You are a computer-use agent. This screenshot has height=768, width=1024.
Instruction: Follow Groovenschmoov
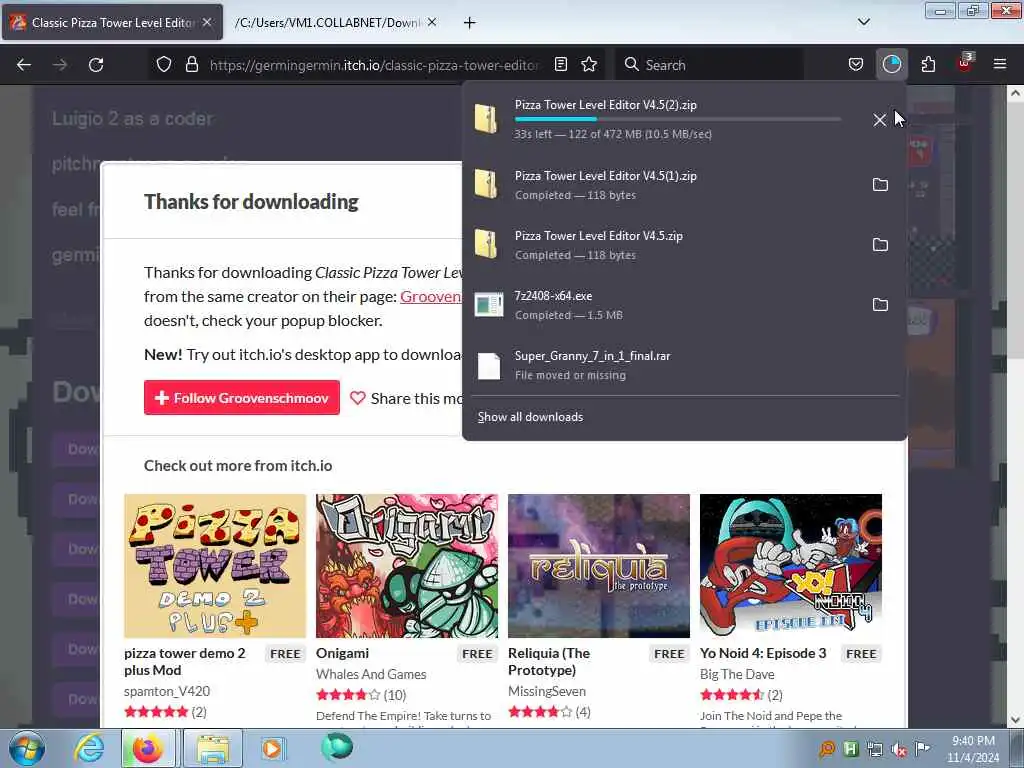[x=242, y=398]
